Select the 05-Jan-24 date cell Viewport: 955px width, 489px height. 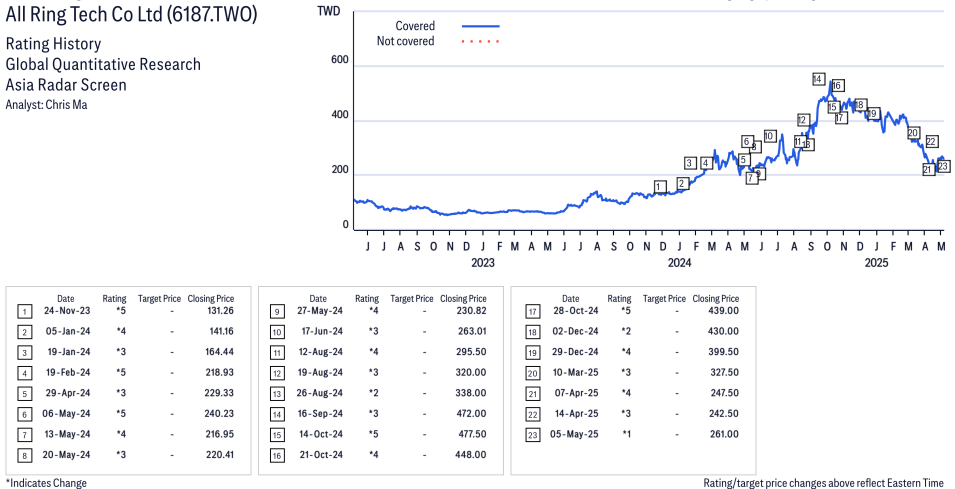click(x=67, y=331)
